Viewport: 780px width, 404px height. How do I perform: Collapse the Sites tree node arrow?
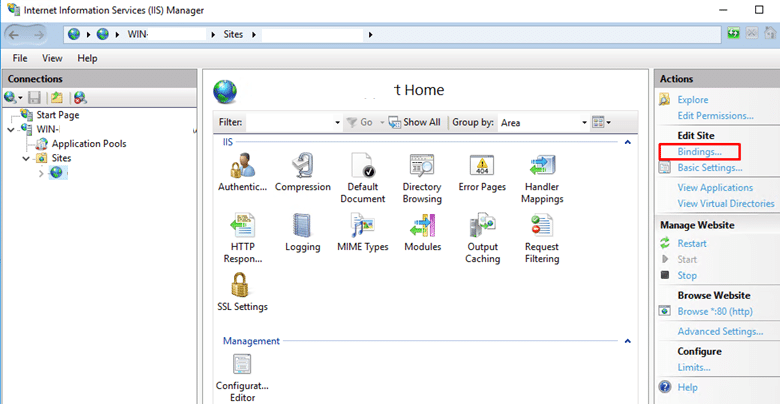point(26,158)
